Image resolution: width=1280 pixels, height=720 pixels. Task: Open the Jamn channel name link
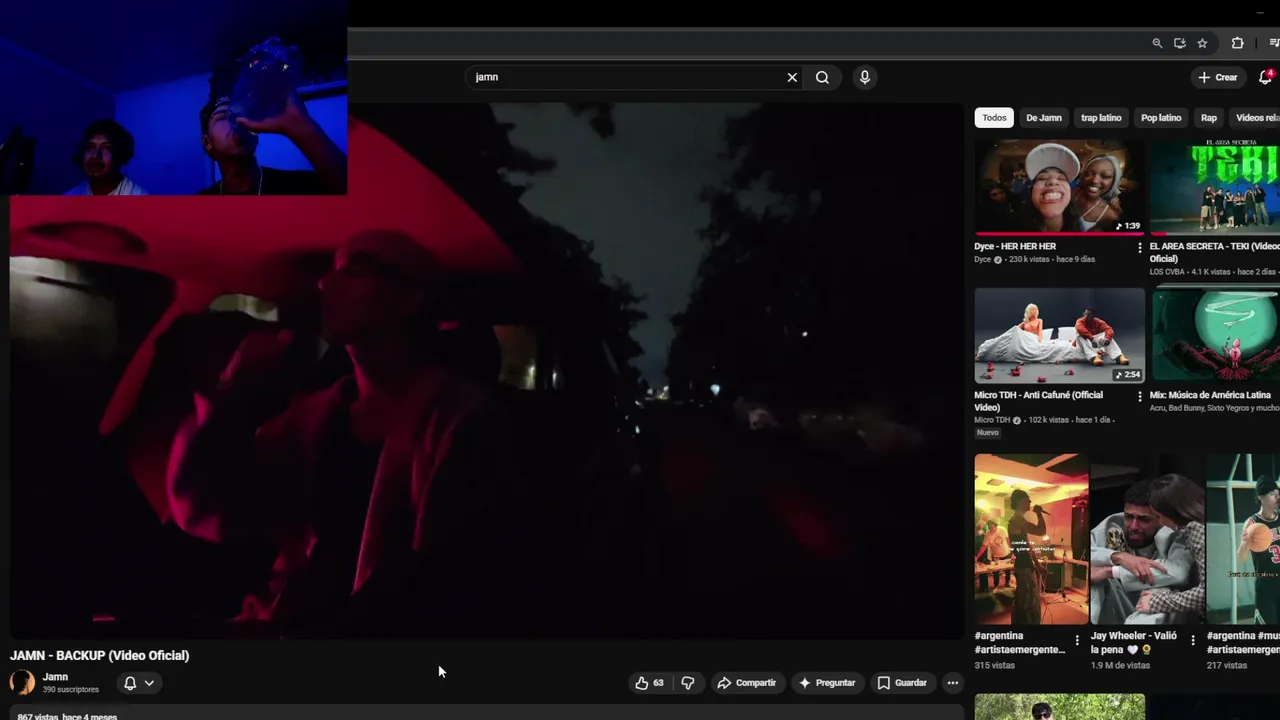click(55, 677)
